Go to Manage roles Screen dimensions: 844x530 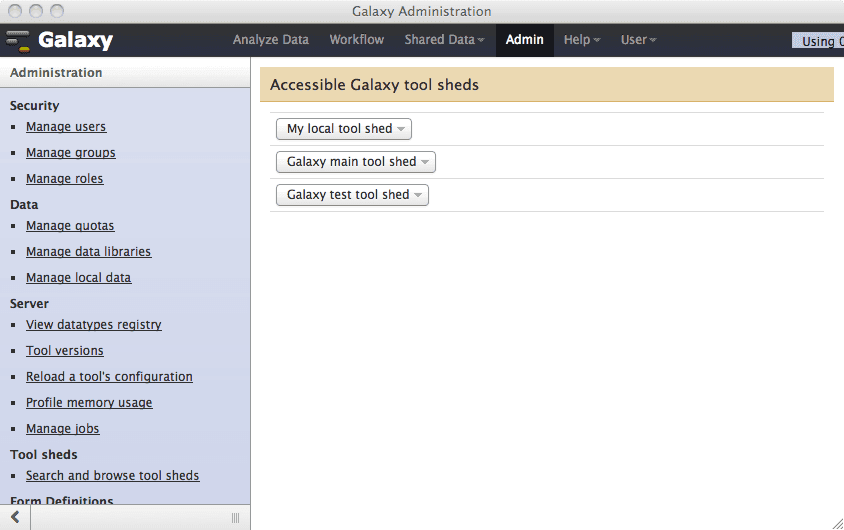[x=65, y=179]
